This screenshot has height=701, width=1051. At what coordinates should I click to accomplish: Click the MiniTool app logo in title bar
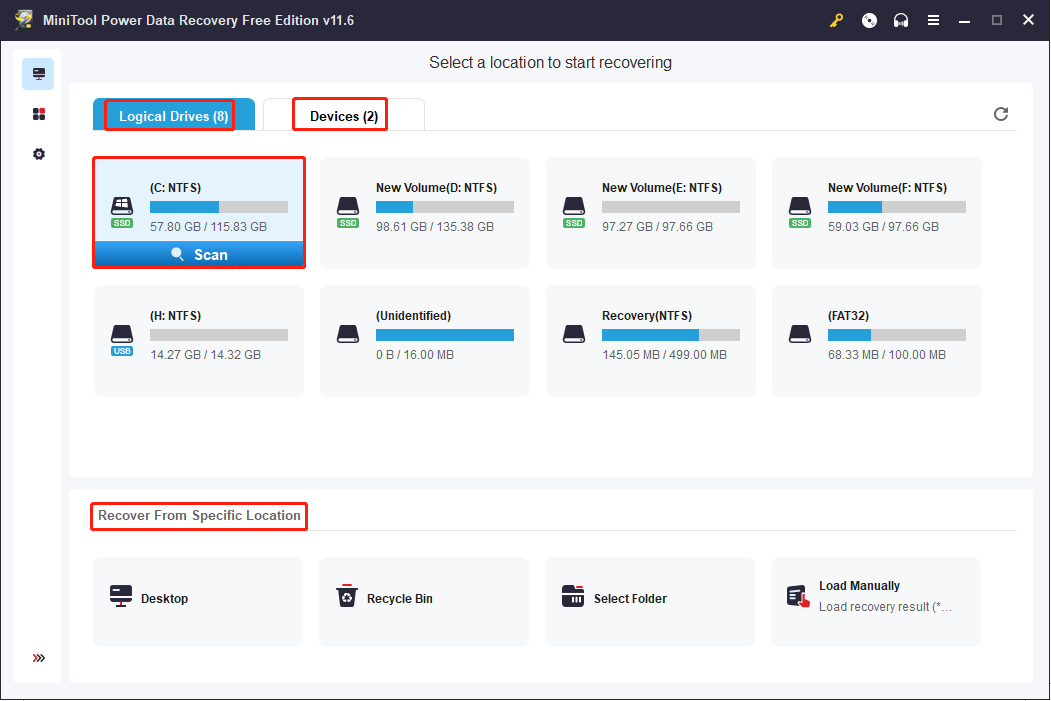pos(24,20)
